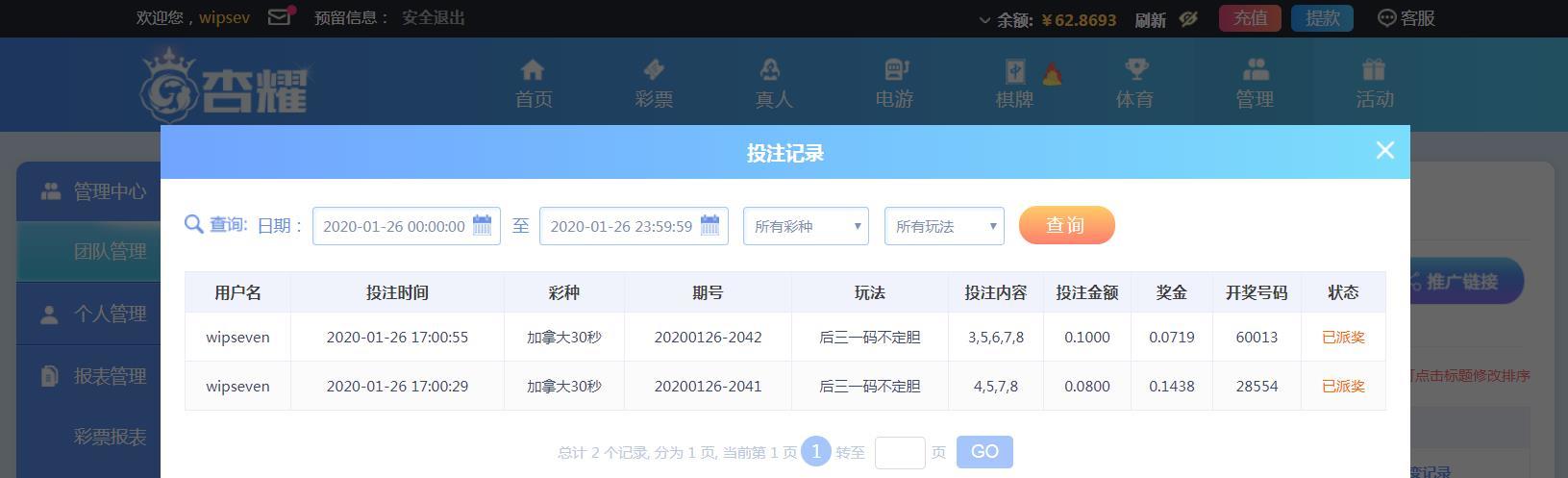This screenshot has height=478, width=1568.
Task: Click the 首页 home icon
Action: (x=533, y=70)
